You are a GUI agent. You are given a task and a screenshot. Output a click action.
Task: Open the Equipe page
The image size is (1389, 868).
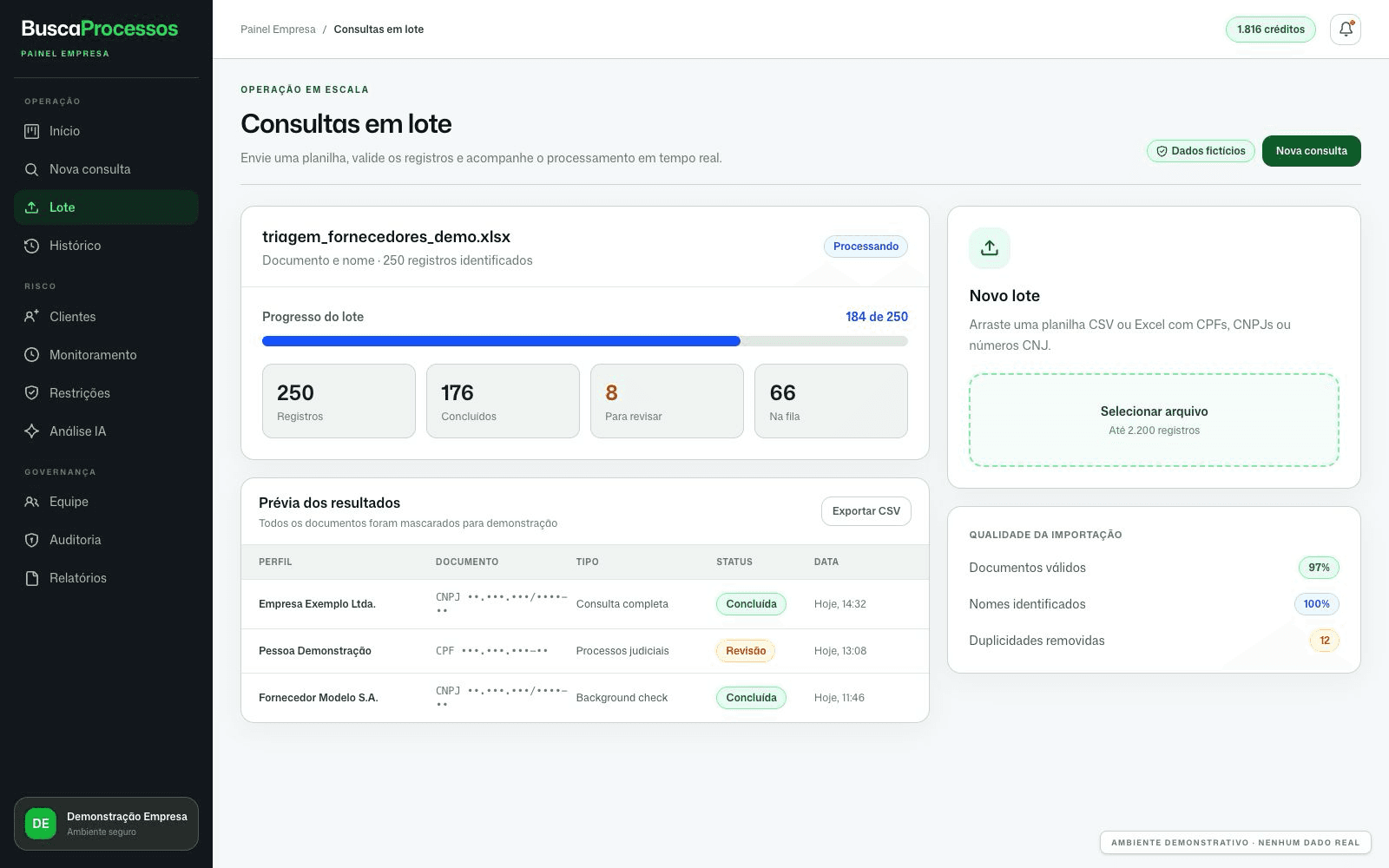[106, 502]
